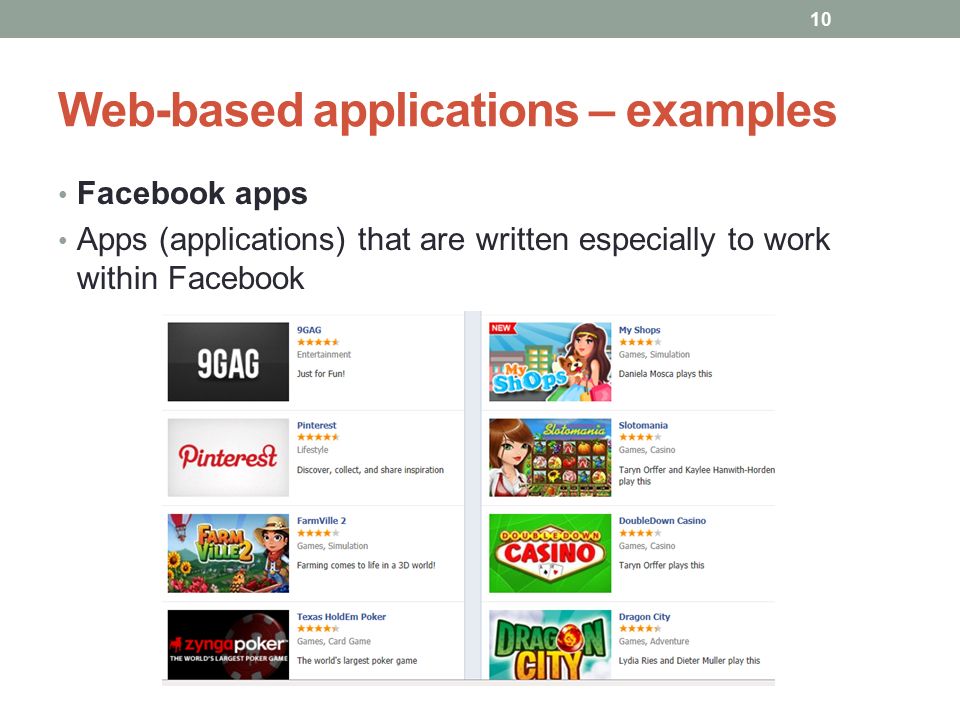Click the NEW badge on My Shops

[x=502, y=328]
